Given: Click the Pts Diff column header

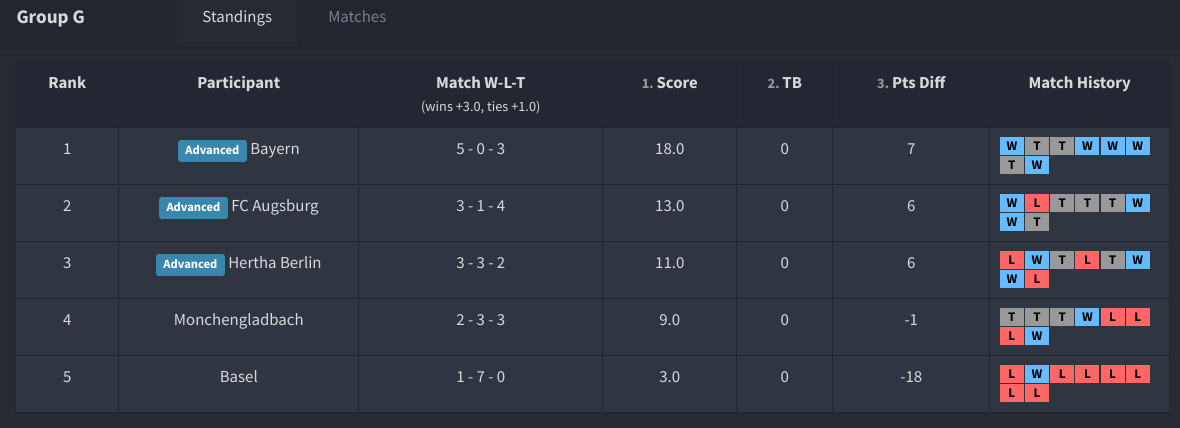Looking at the screenshot, I should pyautogui.click(x=918, y=83).
